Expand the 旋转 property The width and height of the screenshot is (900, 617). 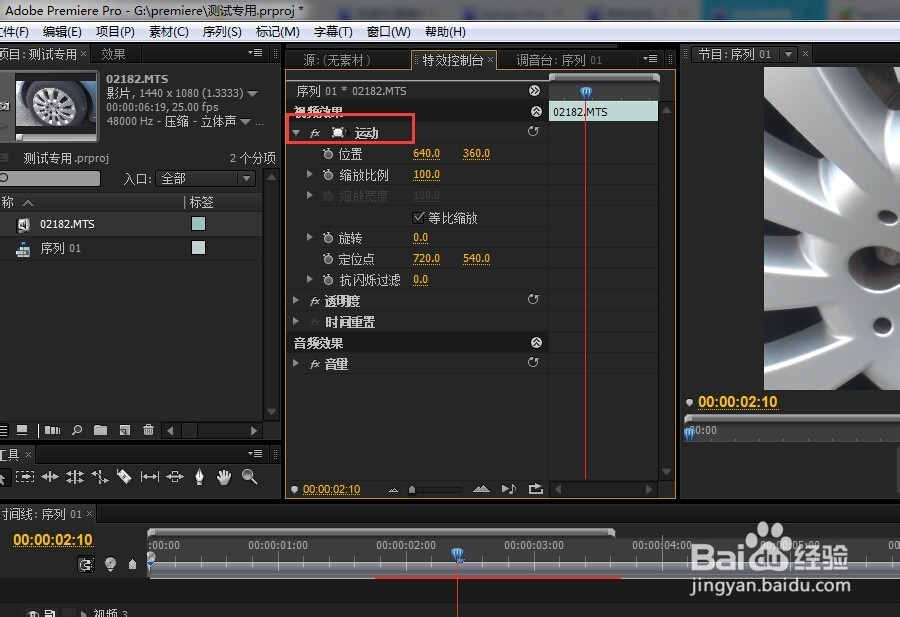pos(310,237)
